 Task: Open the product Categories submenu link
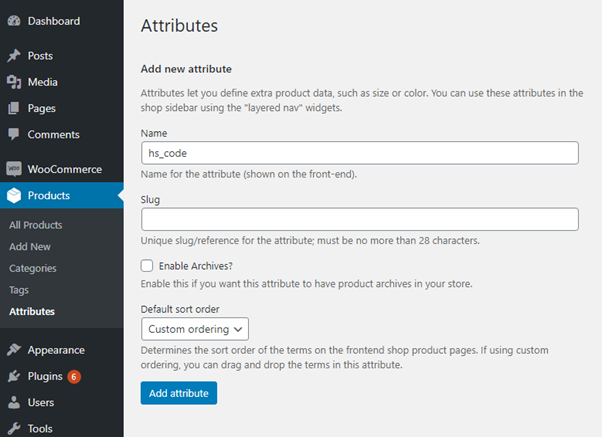(33, 268)
